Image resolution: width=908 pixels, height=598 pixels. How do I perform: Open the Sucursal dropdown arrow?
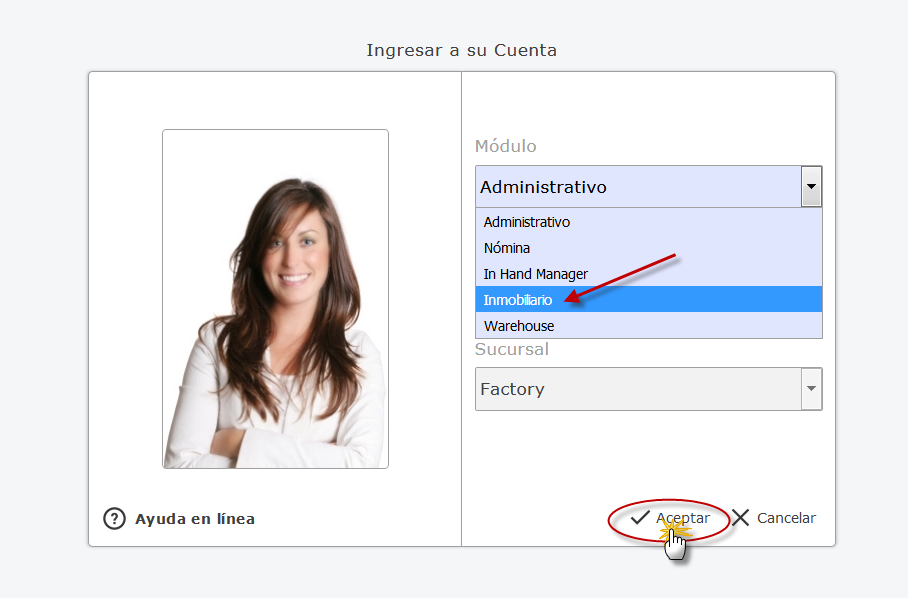pos(811,389)
